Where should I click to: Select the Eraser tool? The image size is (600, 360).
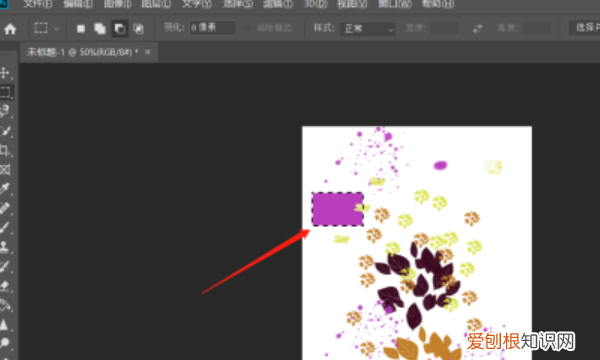click(x=5, y=285)
